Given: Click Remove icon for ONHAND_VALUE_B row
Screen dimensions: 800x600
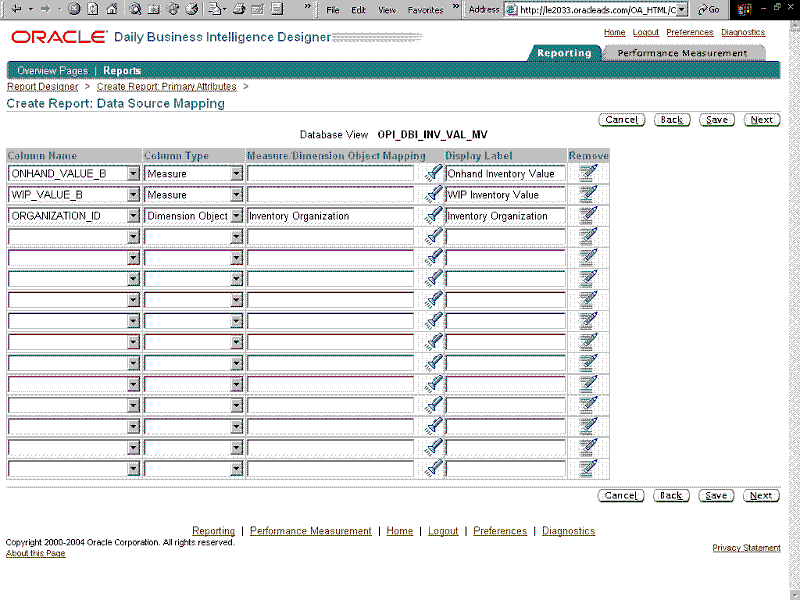Looking at the screenshot, I should coord(588,173).
